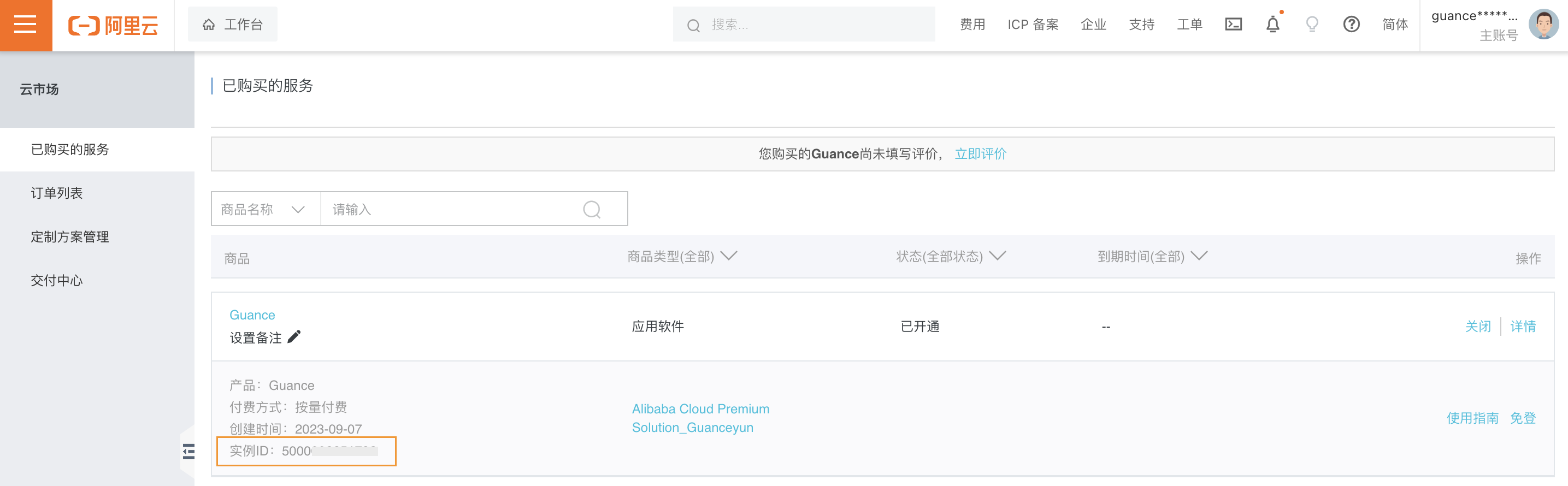Select 已购买的服务 in the sidebar
Viewport: 1568px width, 486px height.
click(97, 150)
